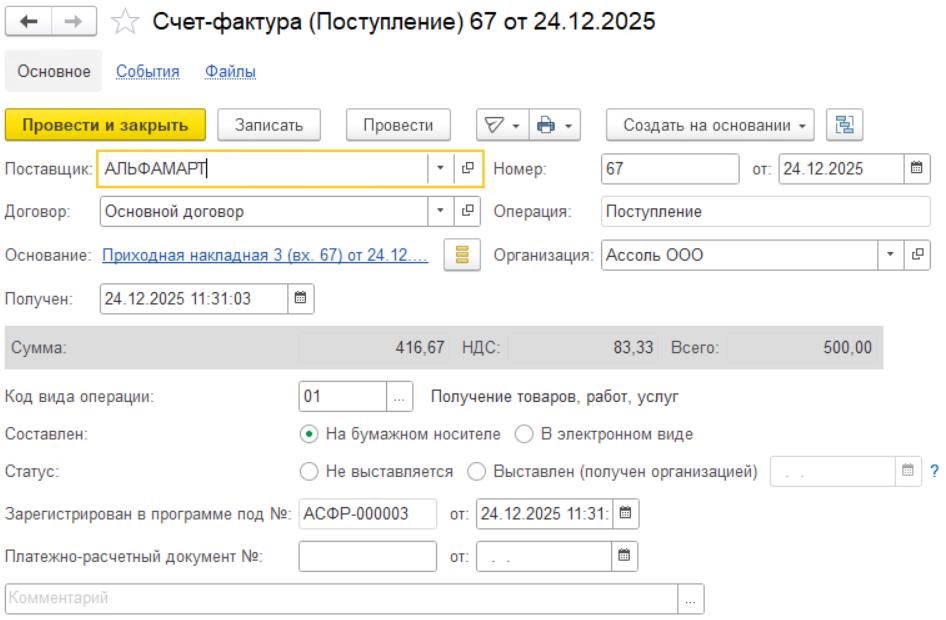Open the Договор record with open-form icon
The width and height of the screenshot is (946, 620).
tap(468, 211)
